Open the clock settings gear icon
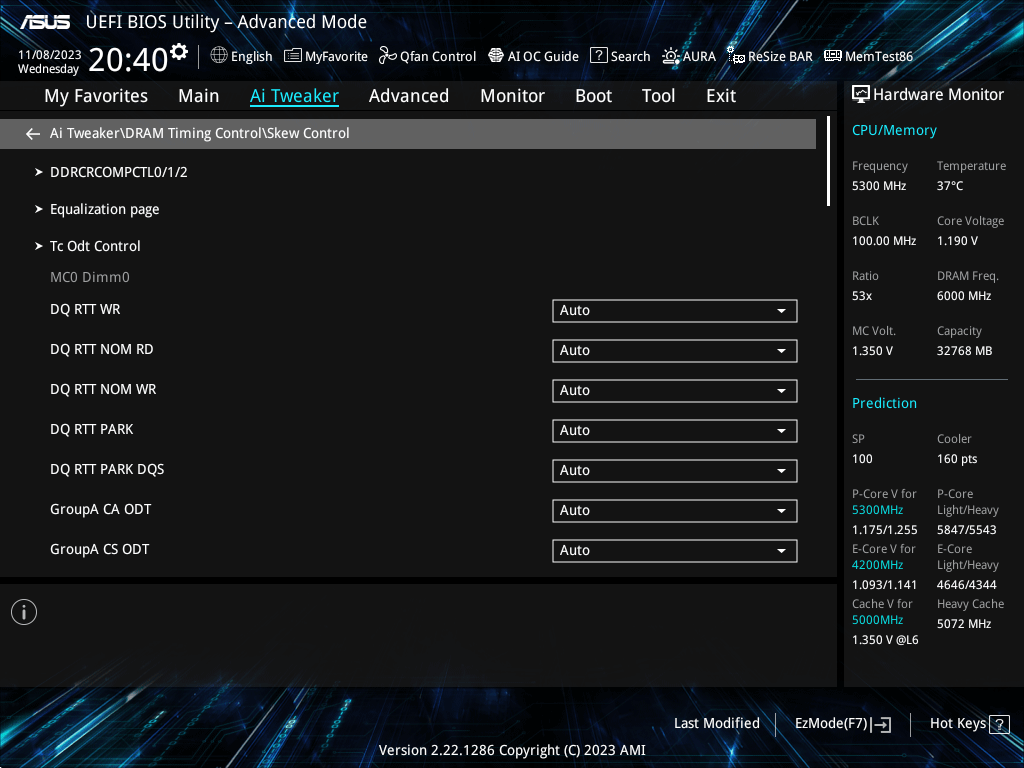The width and height of the screenshot is (1024, 768). tap(178, 52)
